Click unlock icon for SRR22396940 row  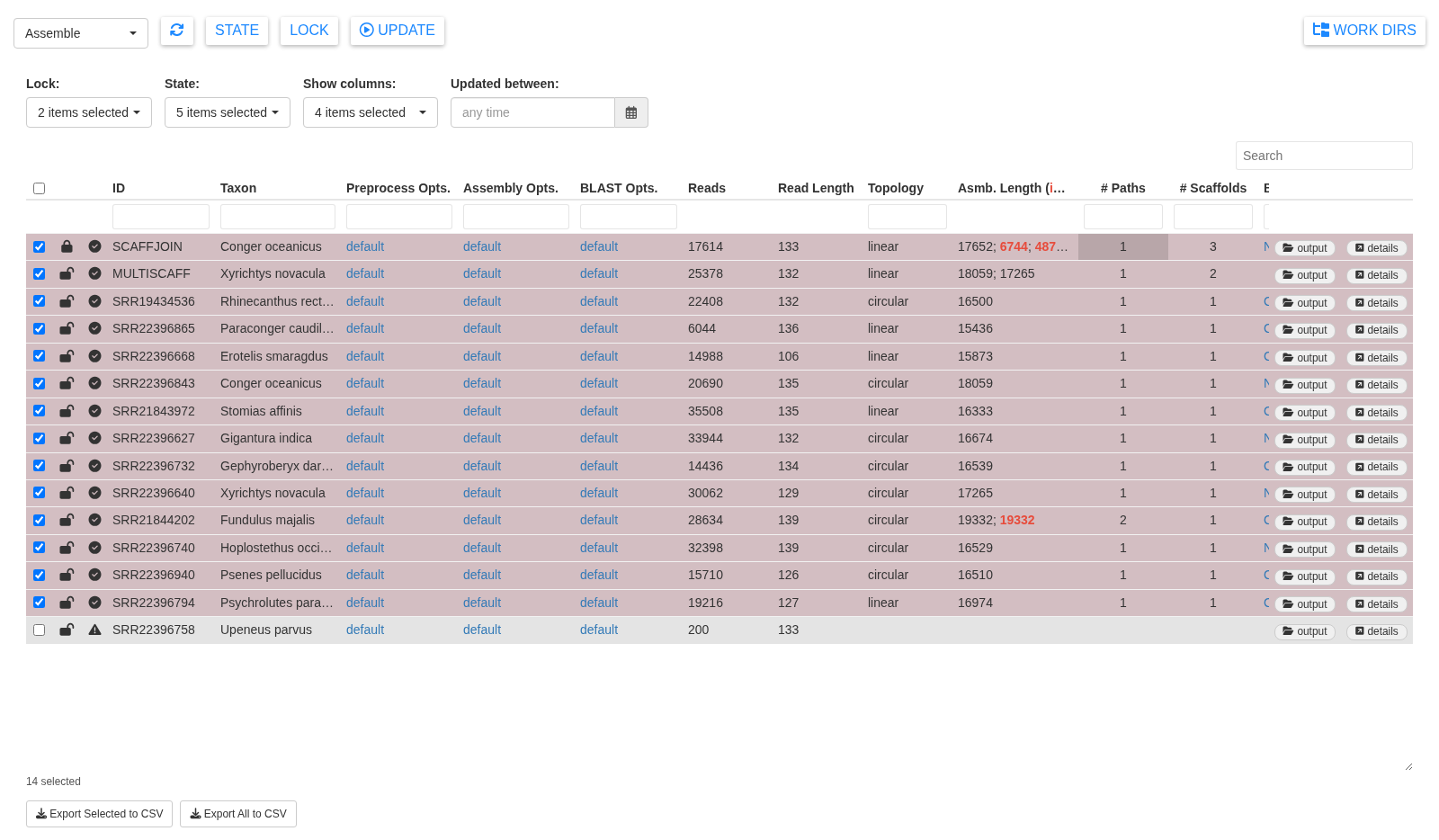point(67,575)
